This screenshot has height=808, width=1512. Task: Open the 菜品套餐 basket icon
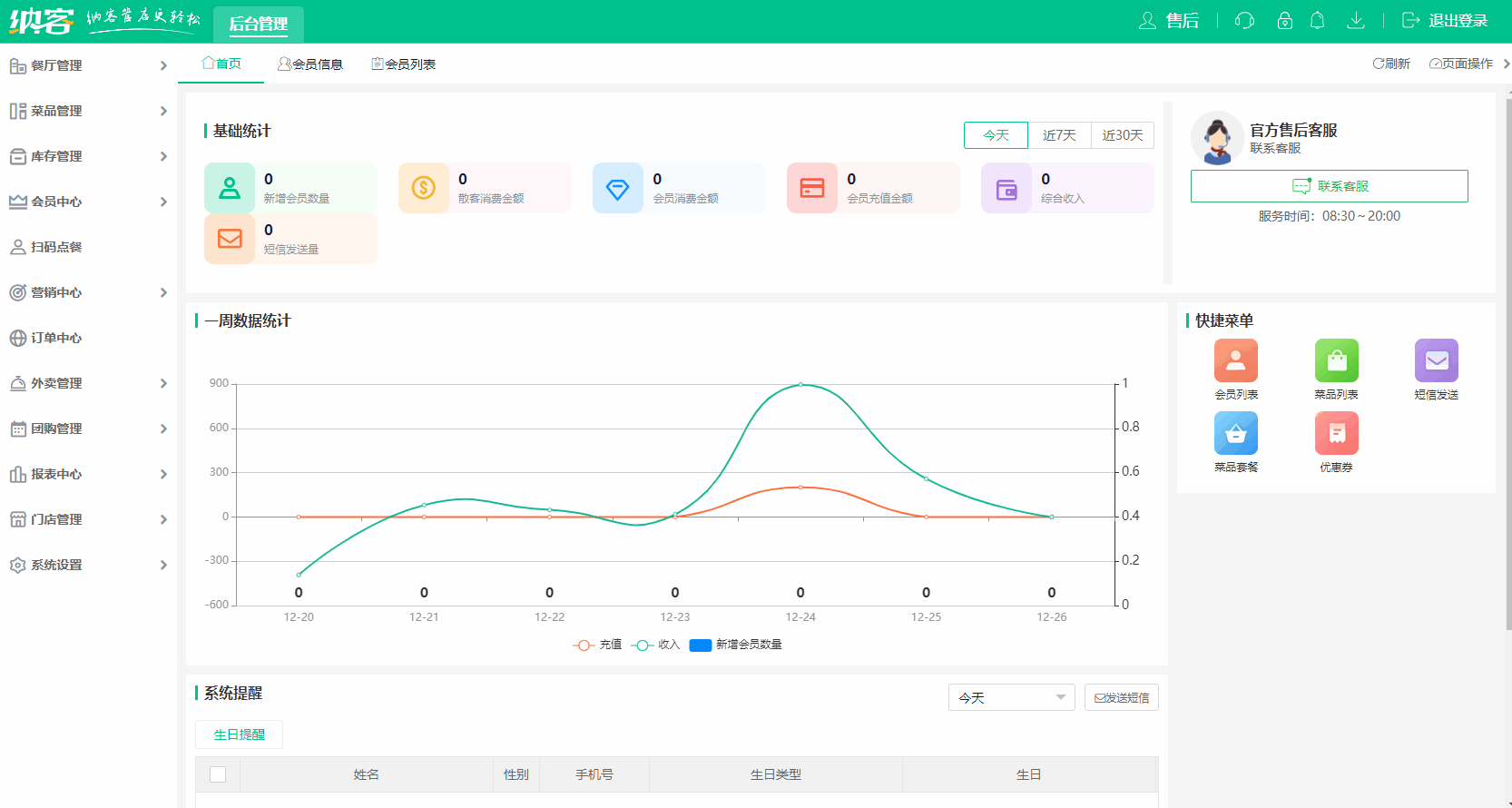click(x=1235, y=434)
